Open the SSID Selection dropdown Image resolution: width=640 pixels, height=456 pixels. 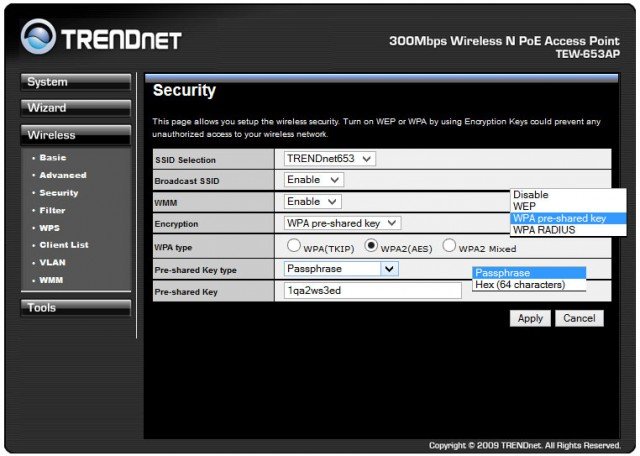pos(329,158)
